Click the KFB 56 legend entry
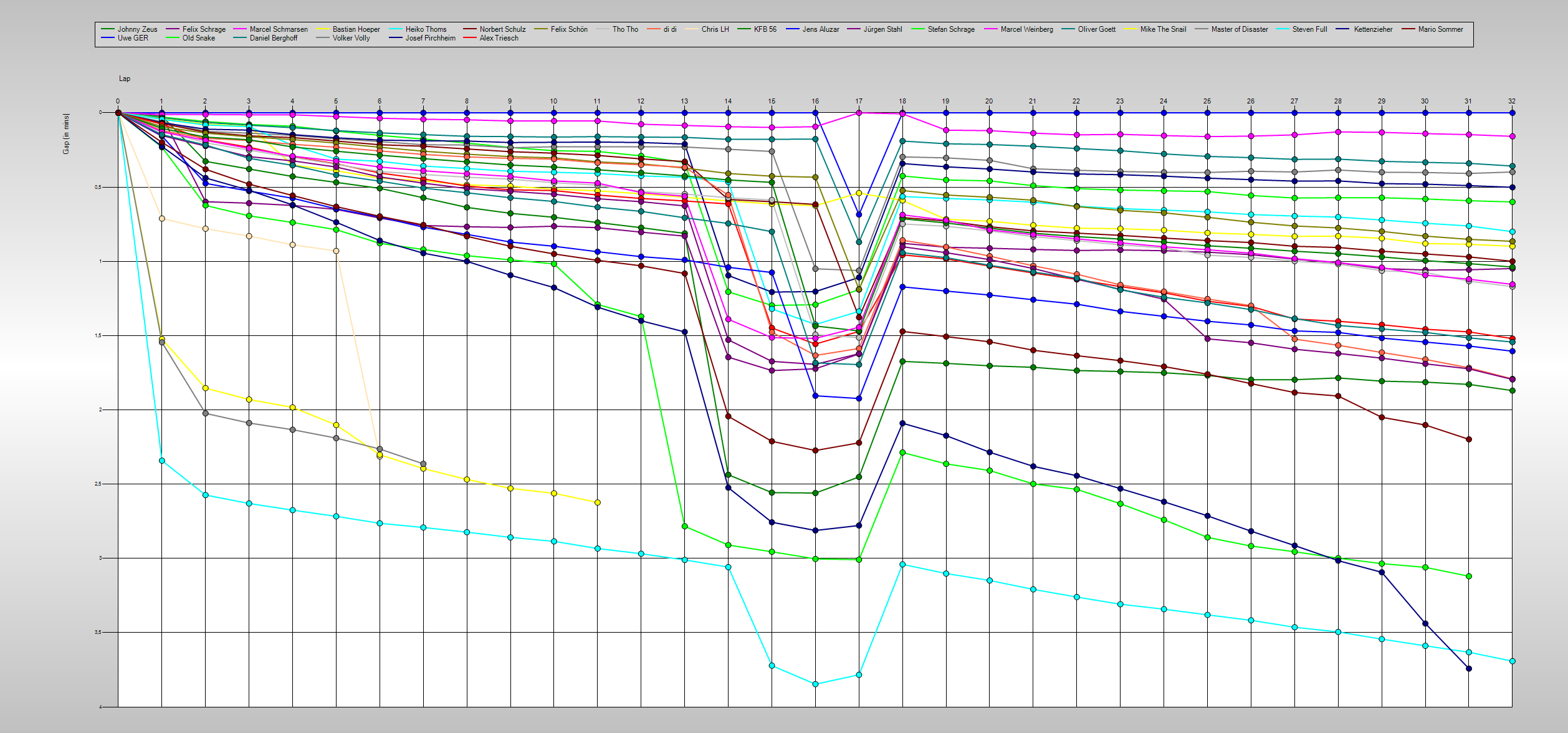This screenshot has width=1568, height=733. pos(765,29)
